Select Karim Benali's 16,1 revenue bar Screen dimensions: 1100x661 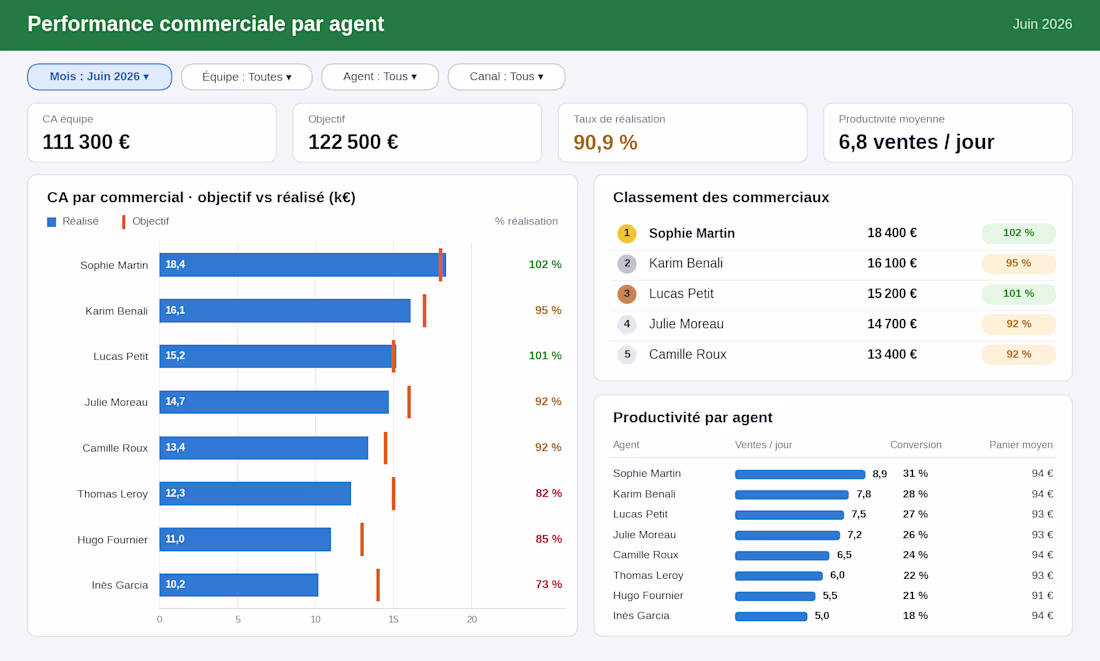pos(285,310)
